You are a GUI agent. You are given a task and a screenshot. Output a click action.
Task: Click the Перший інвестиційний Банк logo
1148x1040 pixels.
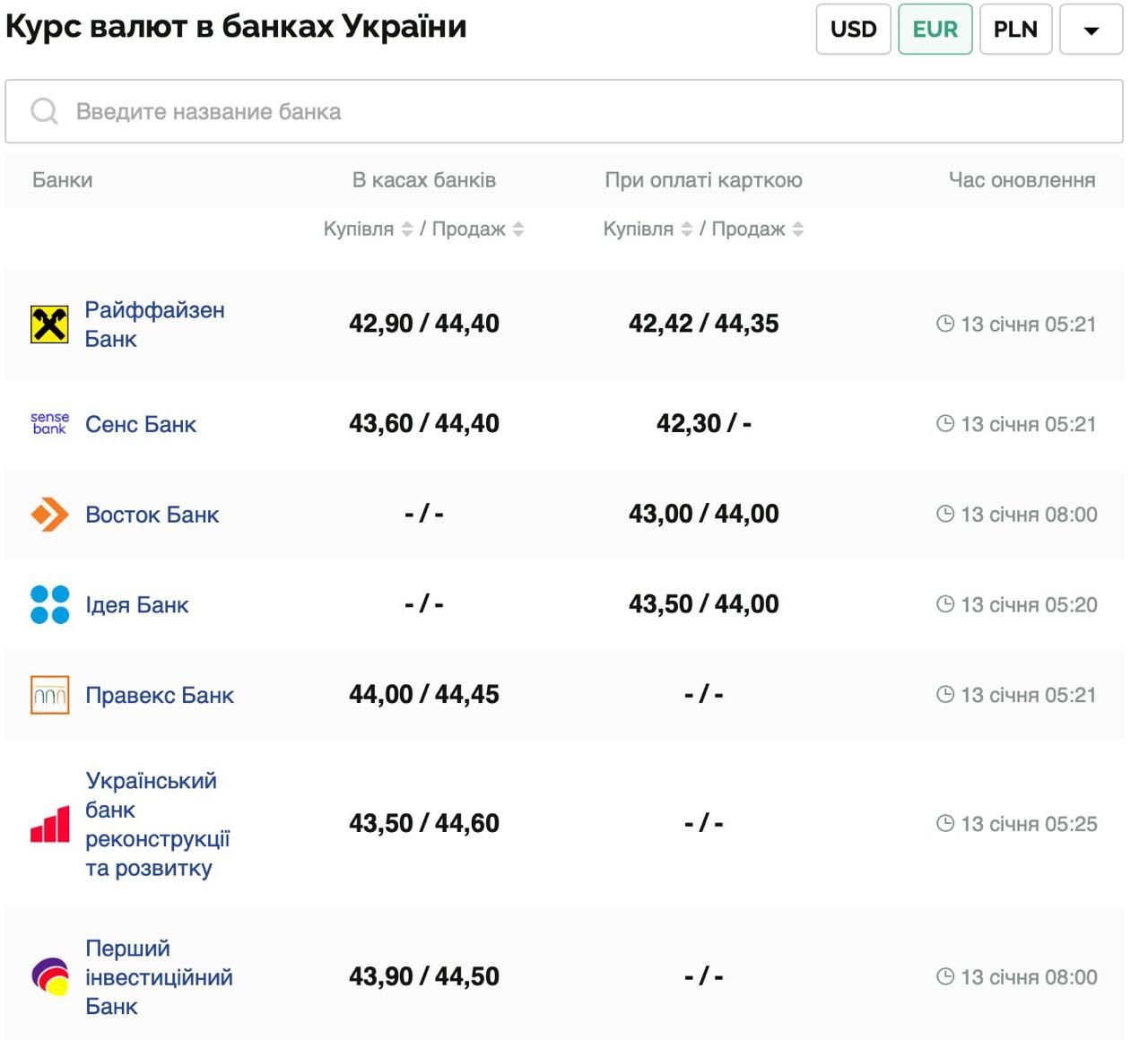tap(49, 976)
